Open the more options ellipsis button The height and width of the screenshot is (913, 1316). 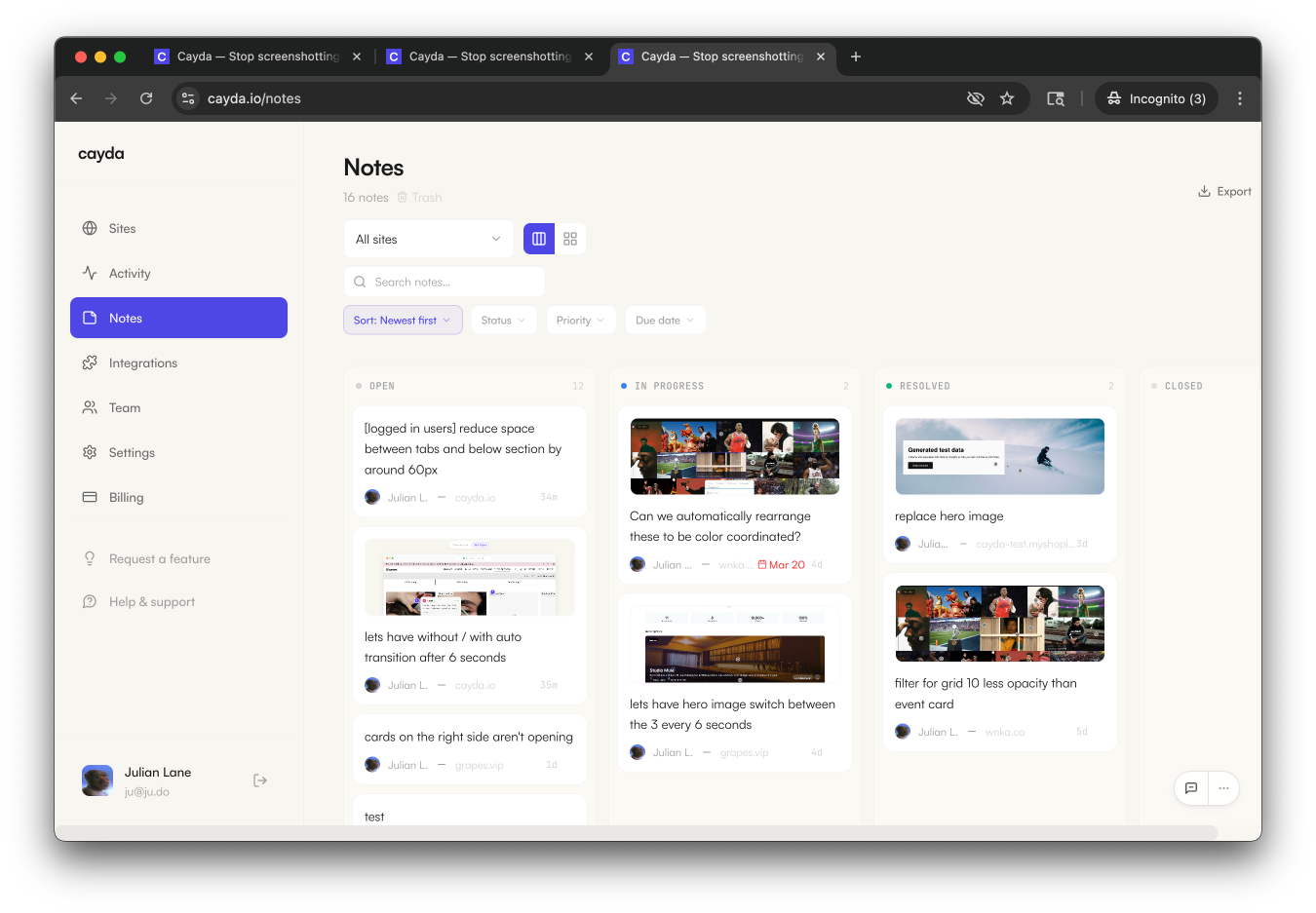[1223, 788]
